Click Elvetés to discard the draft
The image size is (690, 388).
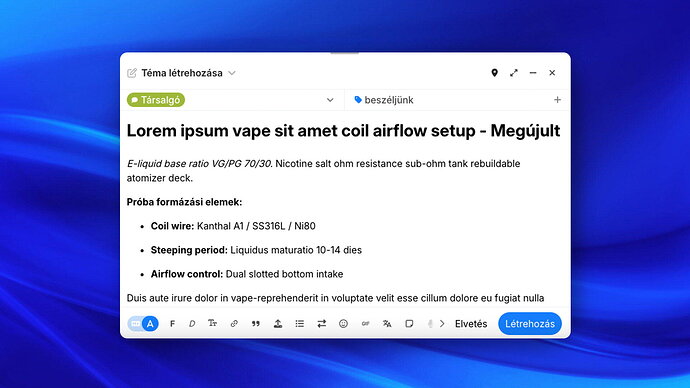tap(471, 324)
